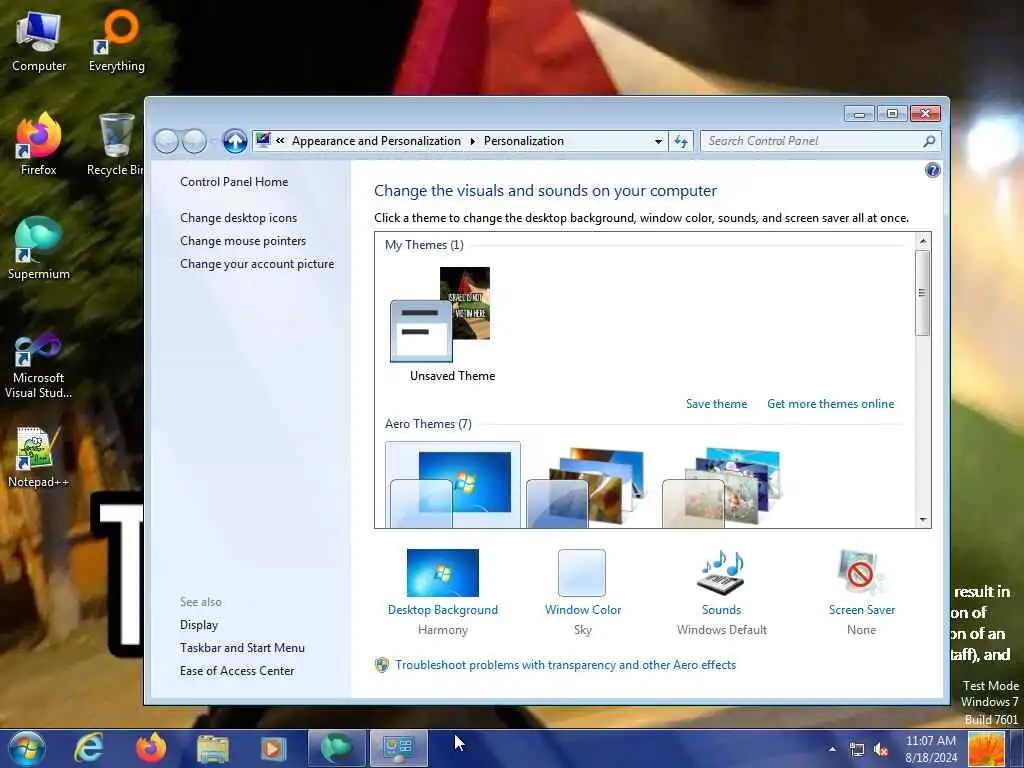Click the muted volume tray icon
1024x768 pixels.
click(881, 750)
